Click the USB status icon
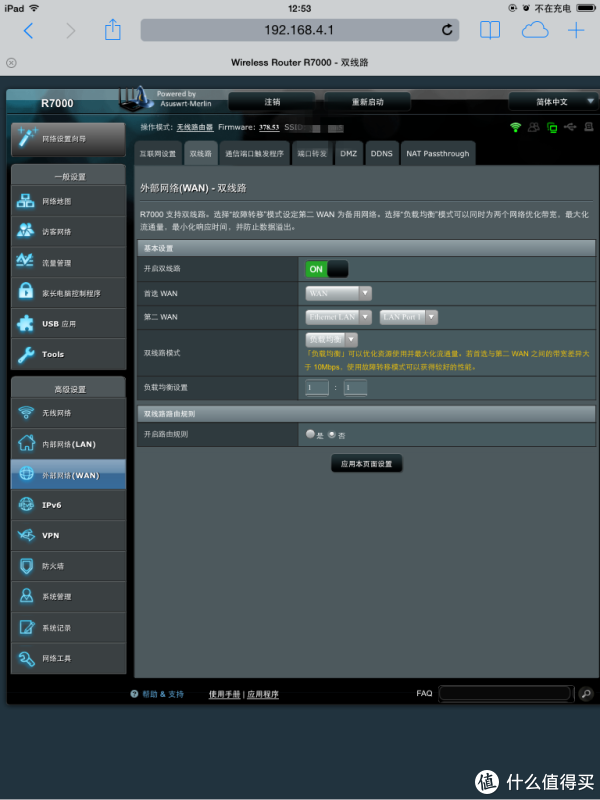600x800 pixels. (x=570, y=127)
